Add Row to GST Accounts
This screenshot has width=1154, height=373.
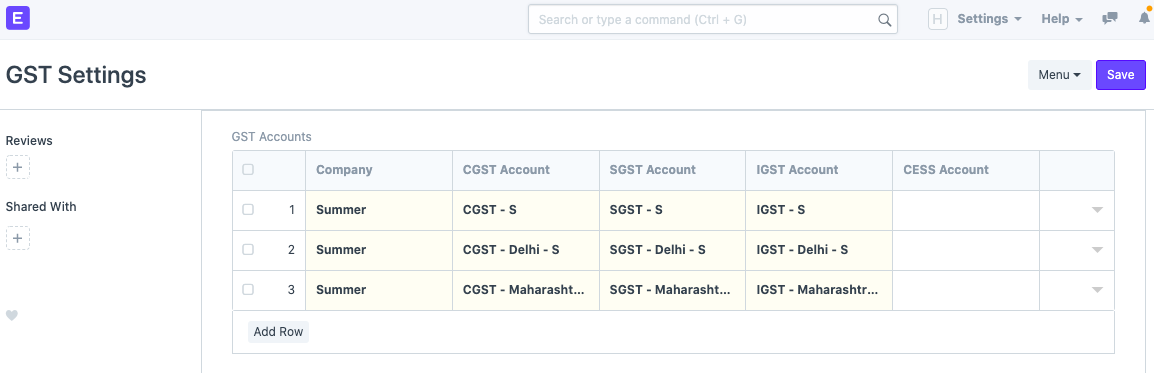pos(278,332)
